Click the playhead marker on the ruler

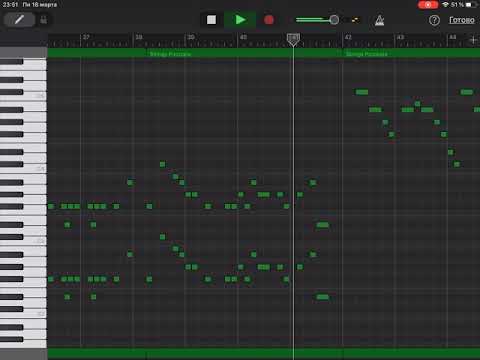pos(293,39)
